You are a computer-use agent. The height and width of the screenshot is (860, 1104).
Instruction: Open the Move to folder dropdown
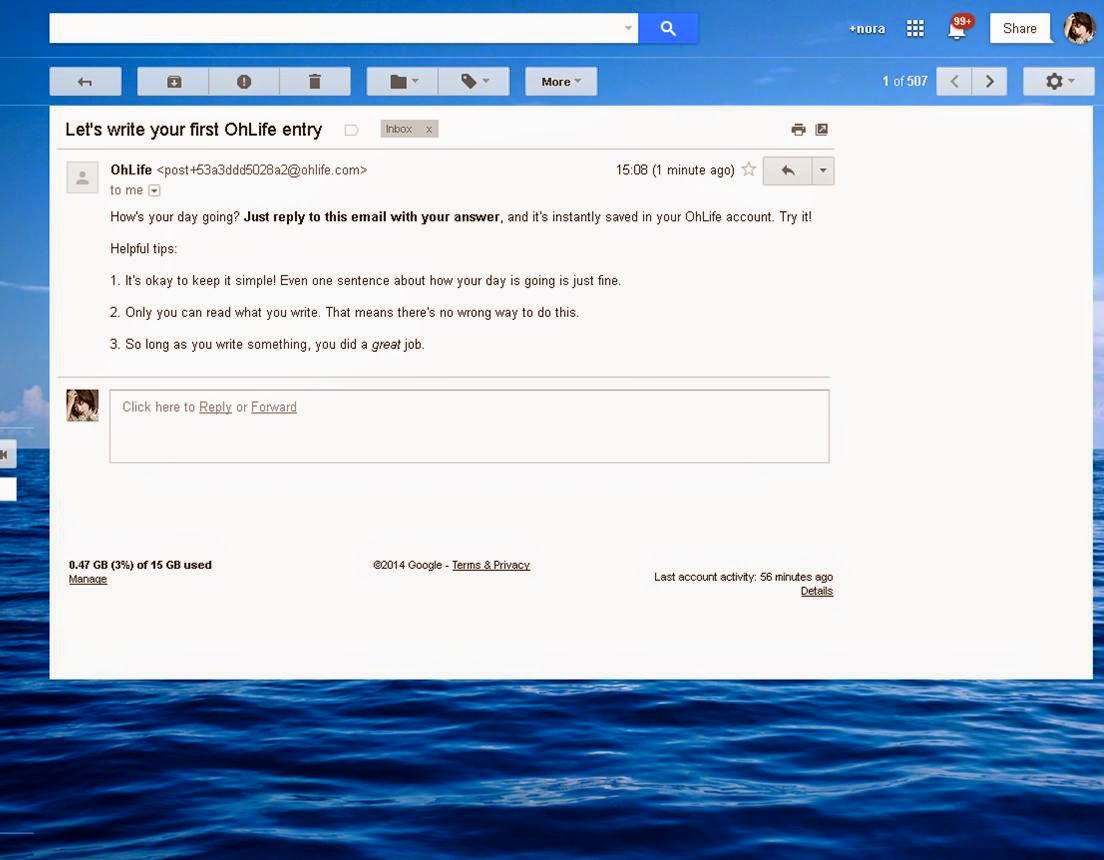click(403, 82)
